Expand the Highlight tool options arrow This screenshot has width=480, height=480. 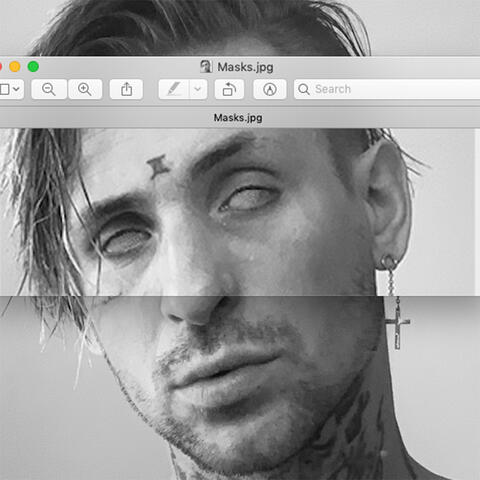[198, 89]
